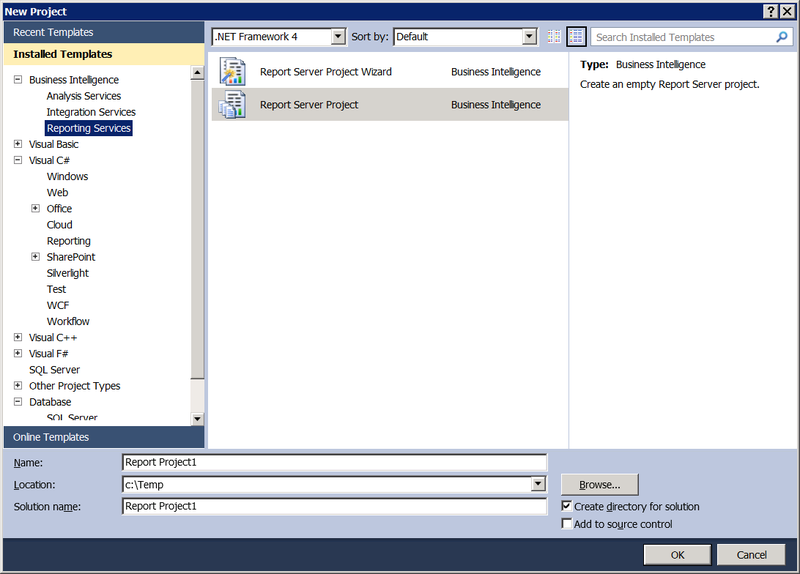Select the WCF template category
800x574 pixels.
point(58,305)
